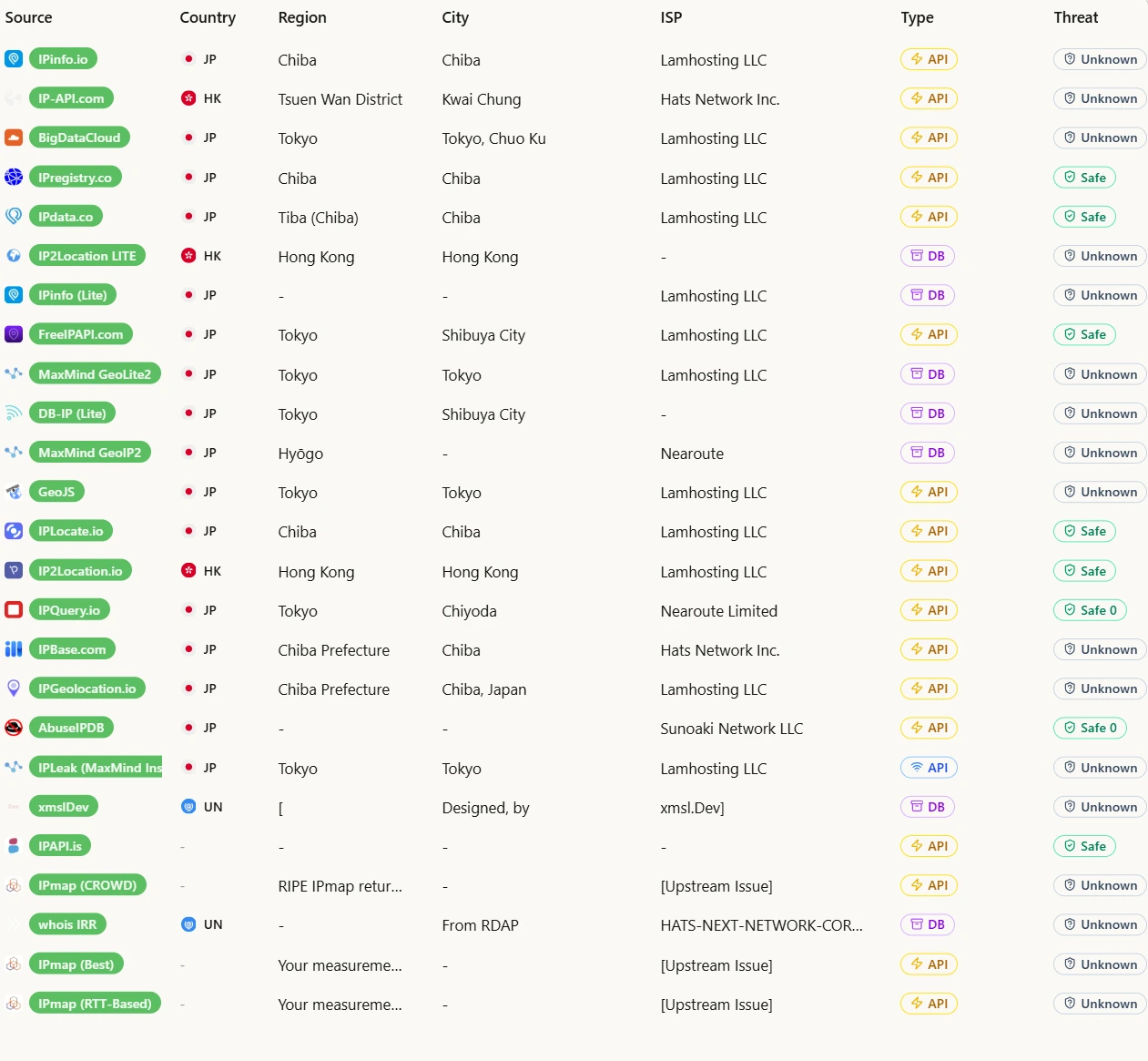1148x1061 pixels.
Task: Click the BigDataCloud orange cloud icon
Action: point(14,138)
